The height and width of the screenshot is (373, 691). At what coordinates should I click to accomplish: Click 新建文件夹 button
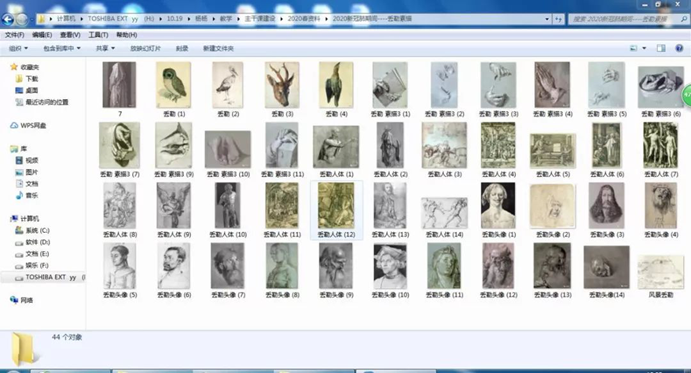(x=218, y=48)
